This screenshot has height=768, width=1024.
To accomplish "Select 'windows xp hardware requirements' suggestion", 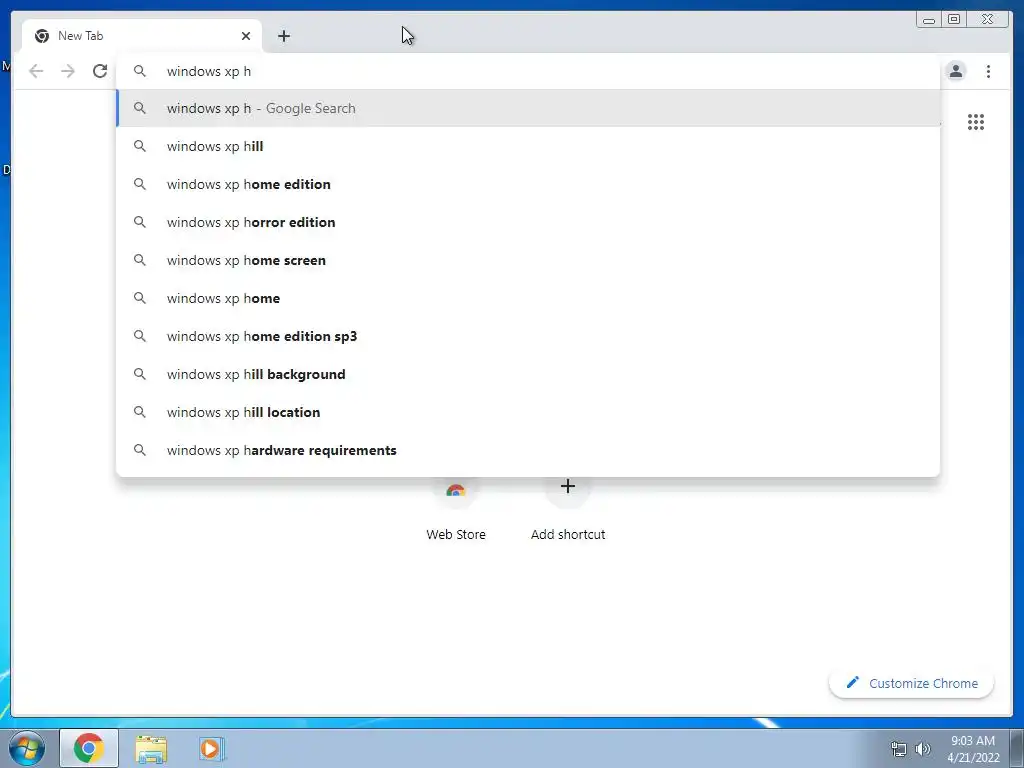I will (x=528, y=450).
